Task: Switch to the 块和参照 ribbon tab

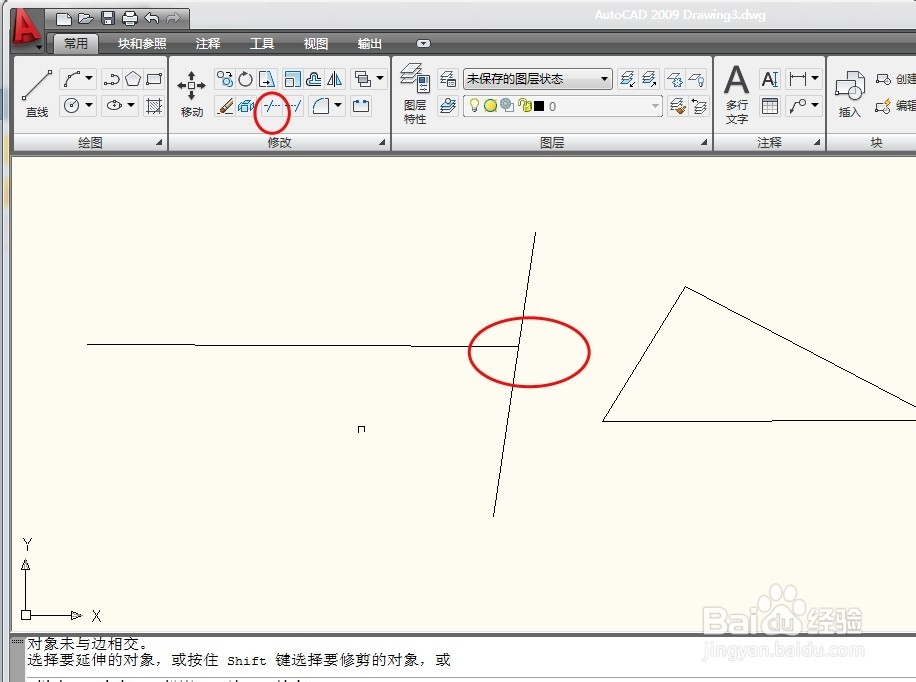Action: [143, 43]
